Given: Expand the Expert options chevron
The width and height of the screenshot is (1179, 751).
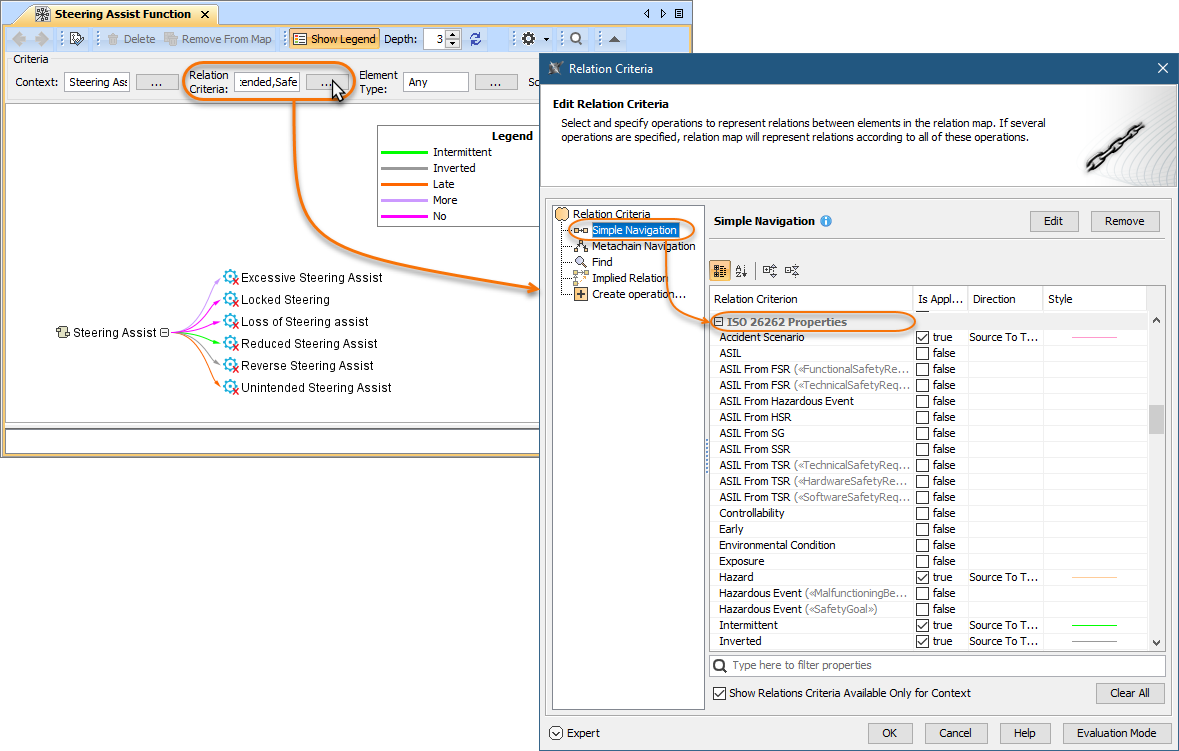Looking at the screenshot, I should pos(557,733).
